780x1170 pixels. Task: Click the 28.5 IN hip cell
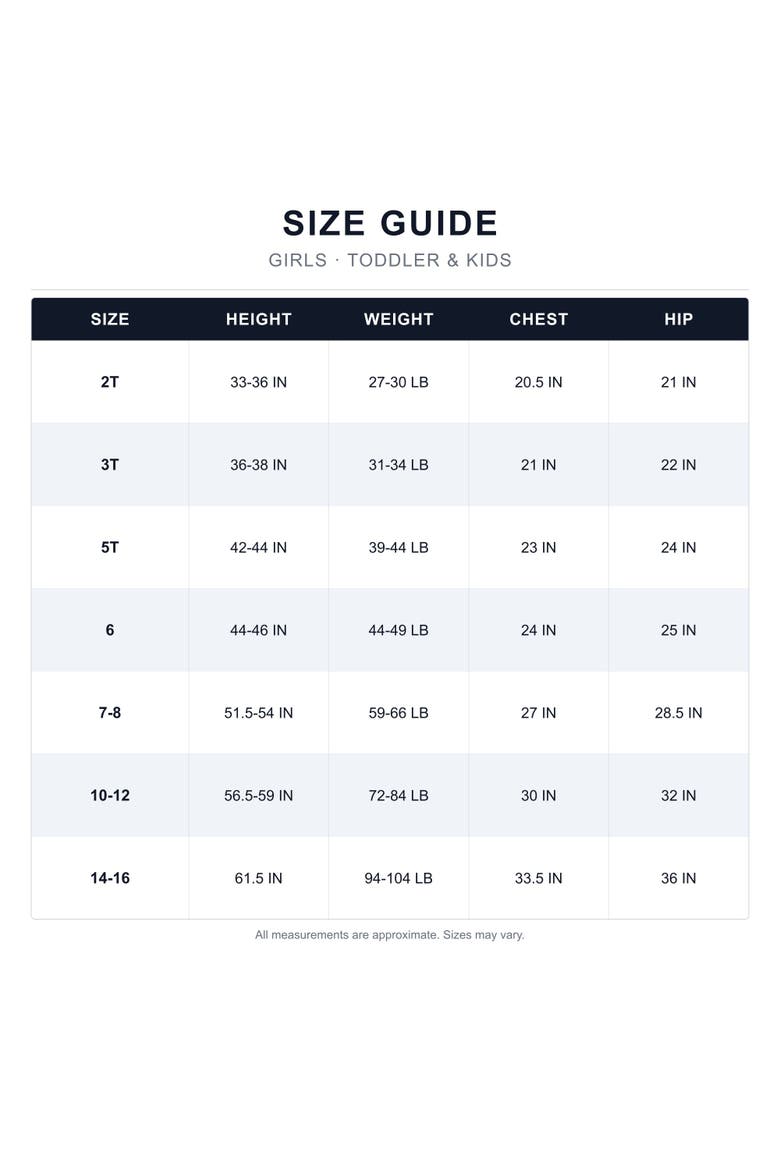tap(678, 713)
